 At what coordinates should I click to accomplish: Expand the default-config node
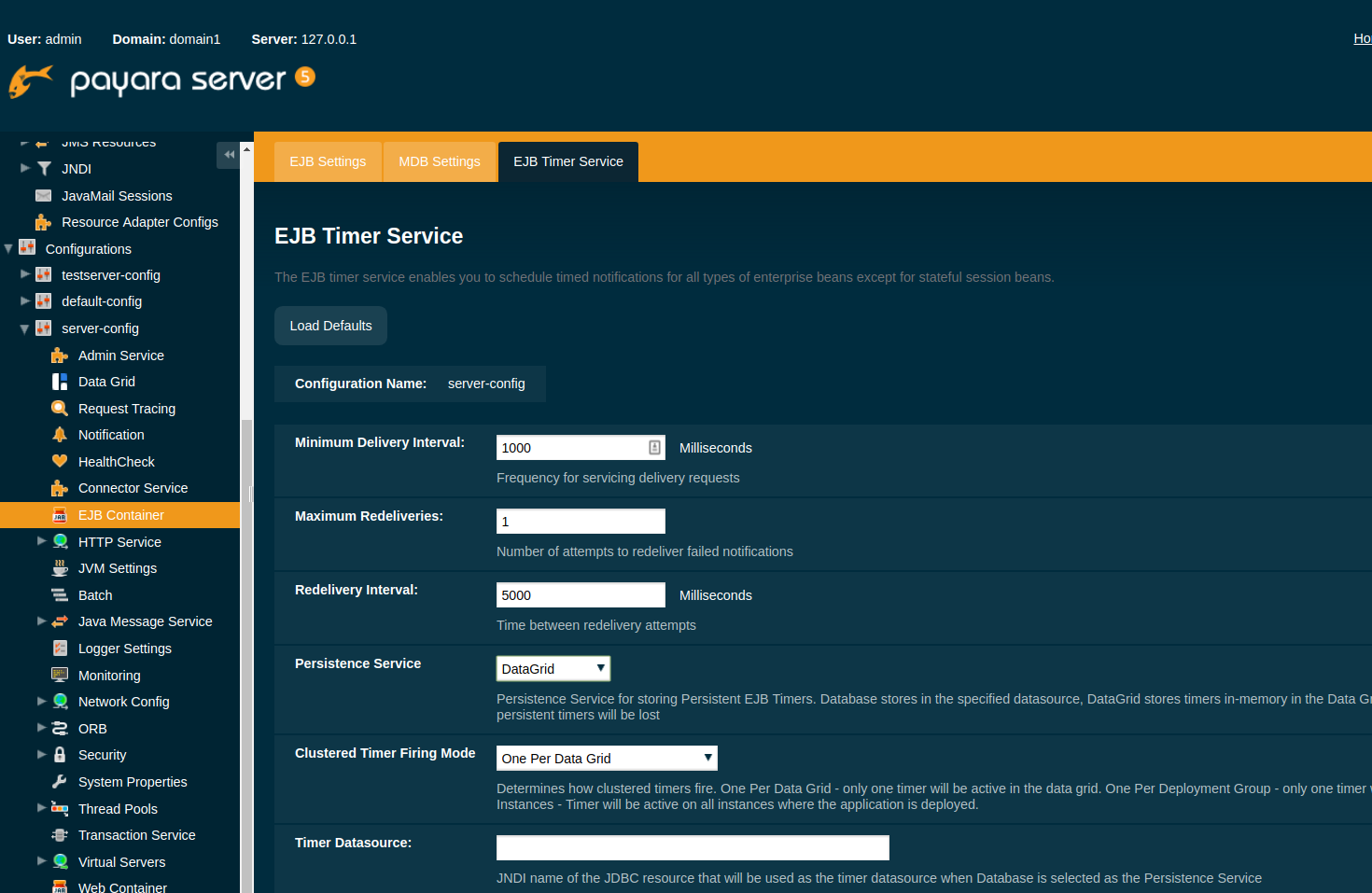tap(25, 300)
